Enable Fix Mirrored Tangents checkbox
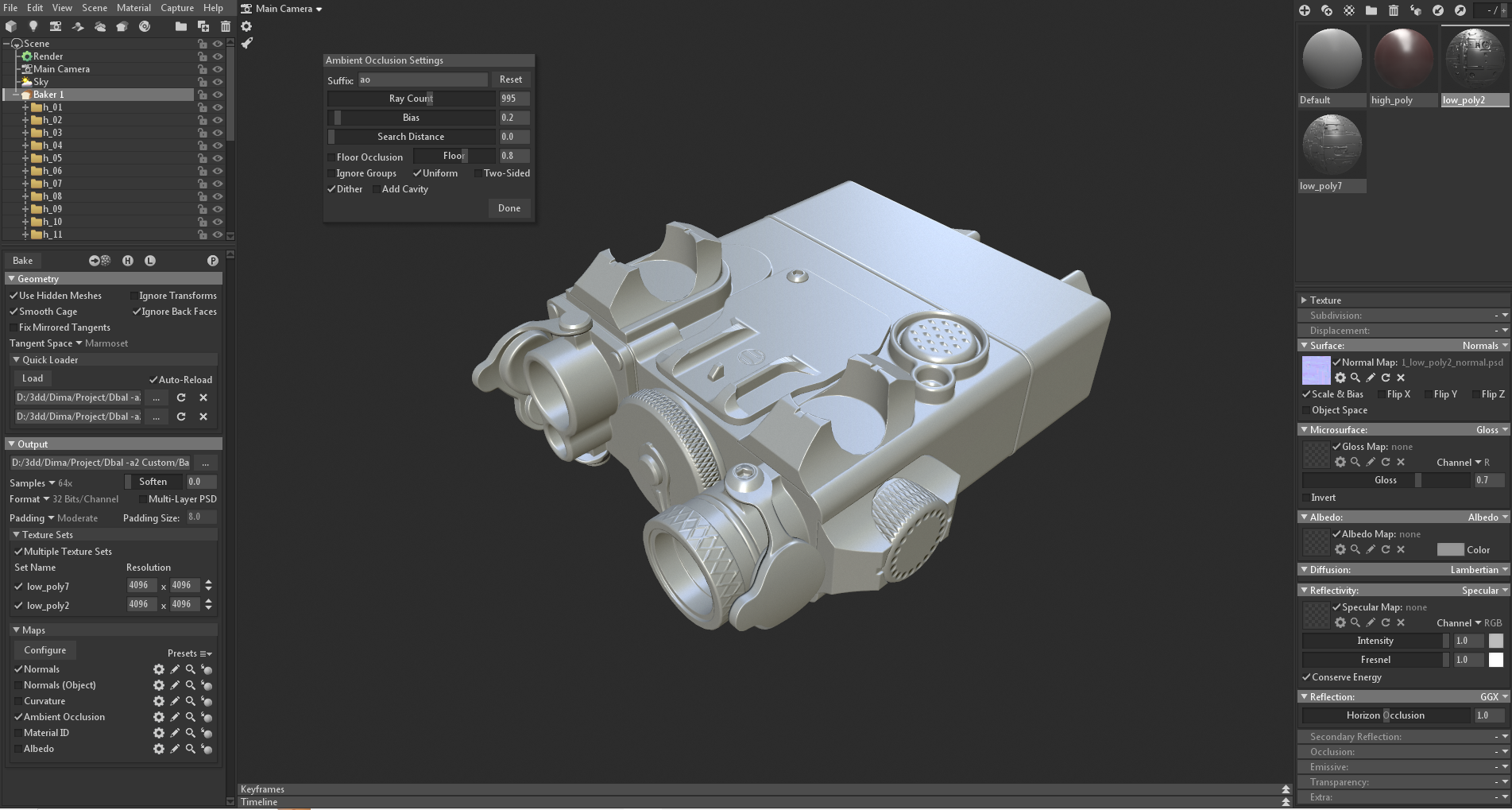Image resolution: width=1512 pixels, height=810 pixels. pyautogui.click(x=14, y=327)
